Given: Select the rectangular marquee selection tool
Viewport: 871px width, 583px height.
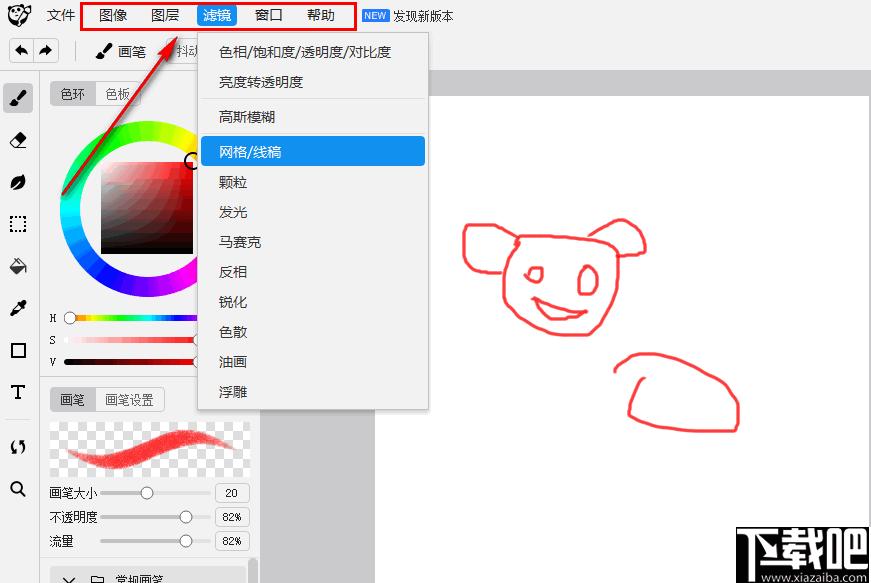Looking at the screenshot, I should click(18, 224).
